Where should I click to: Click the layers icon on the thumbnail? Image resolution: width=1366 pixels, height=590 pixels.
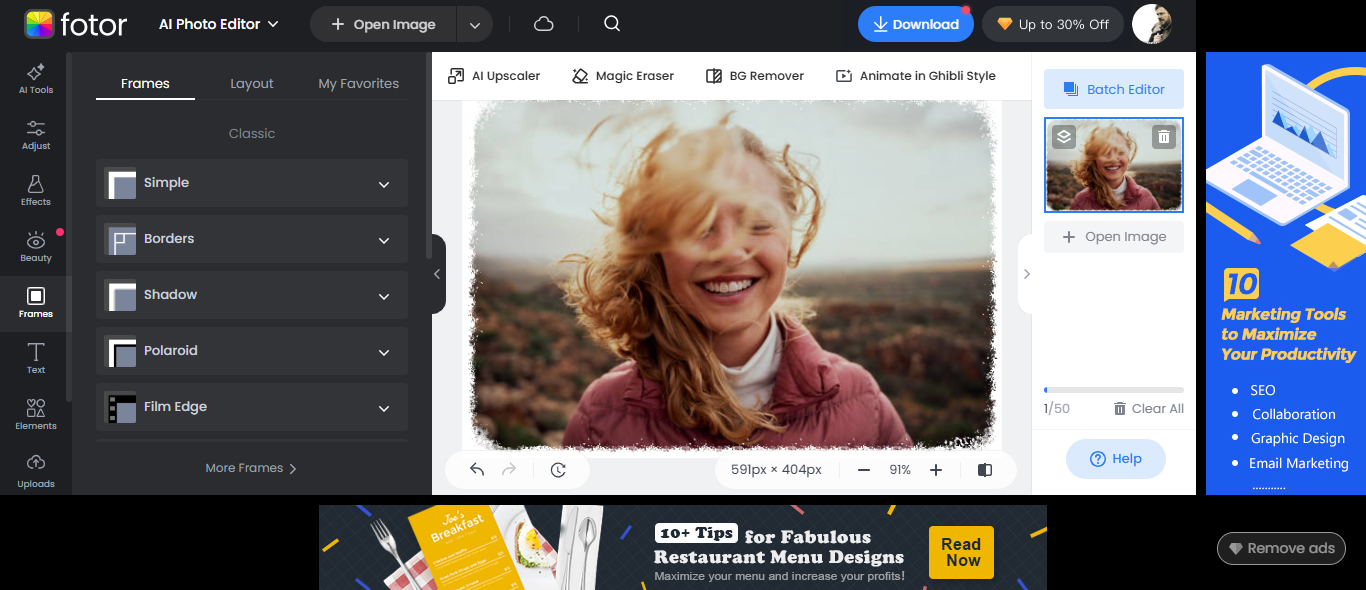(1064, 137)
